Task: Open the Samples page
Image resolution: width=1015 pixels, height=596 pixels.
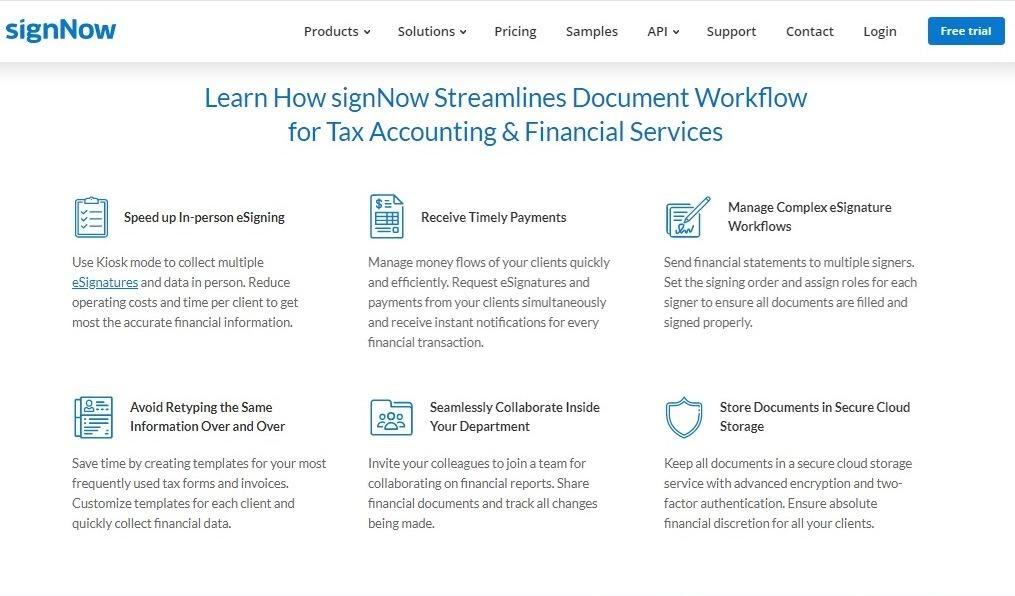Action: (592, 31)
